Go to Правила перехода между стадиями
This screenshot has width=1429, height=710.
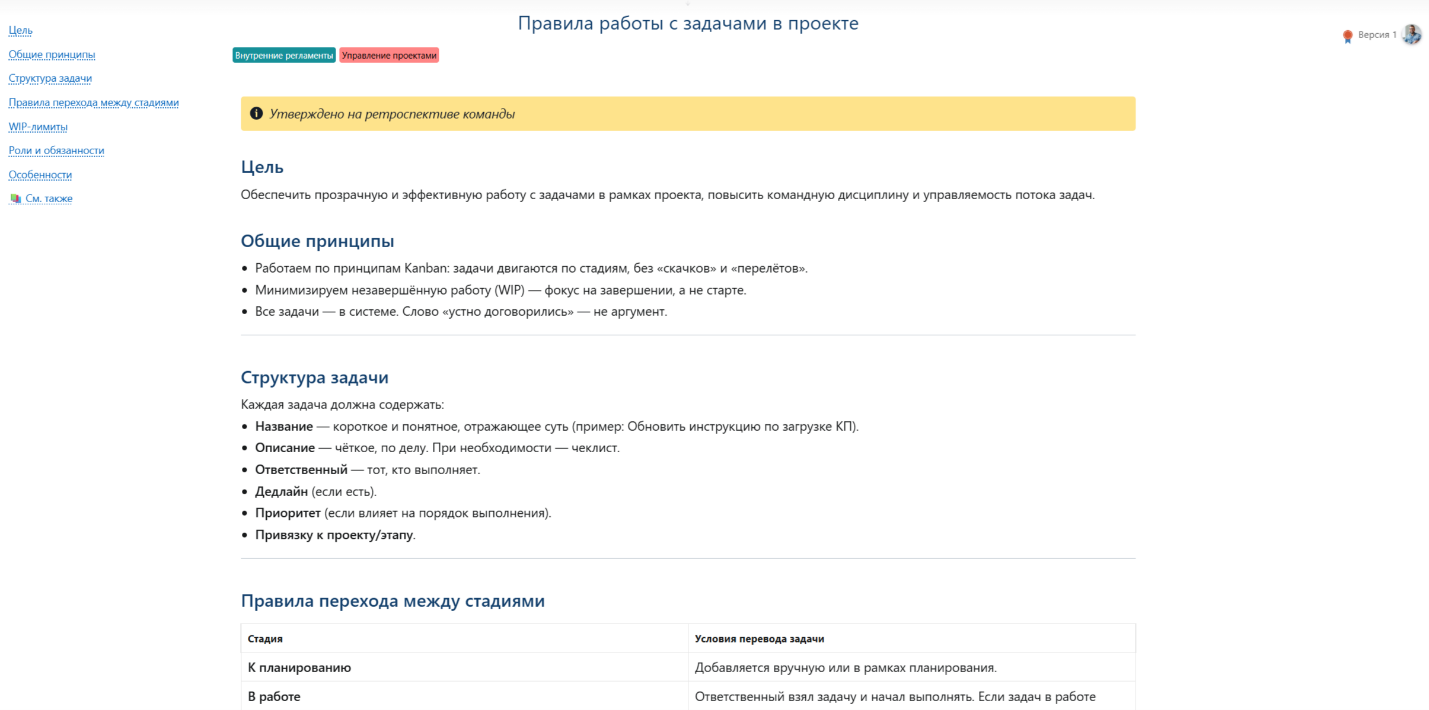93,102
